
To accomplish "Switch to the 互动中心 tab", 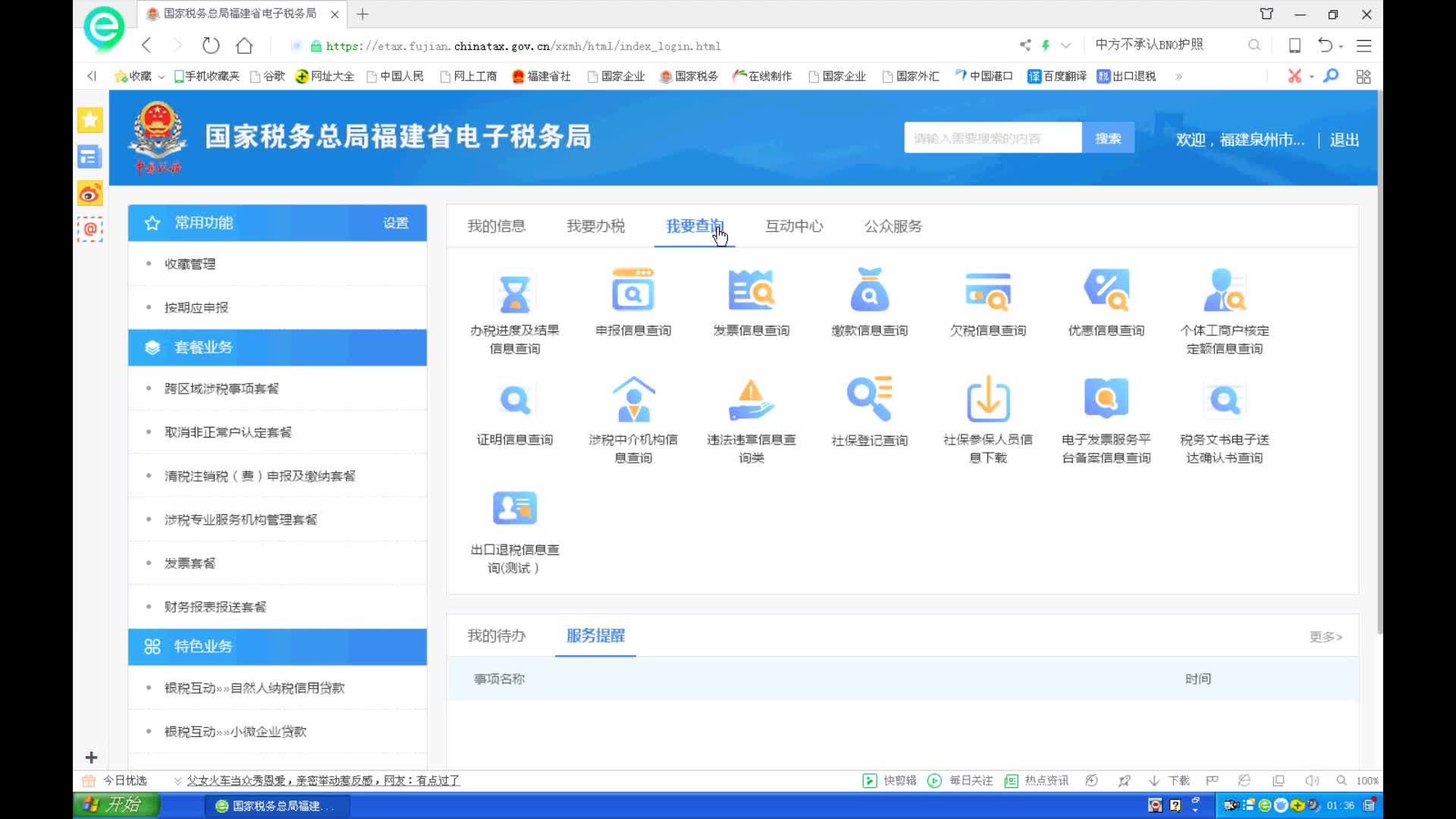I will [793, 226].
